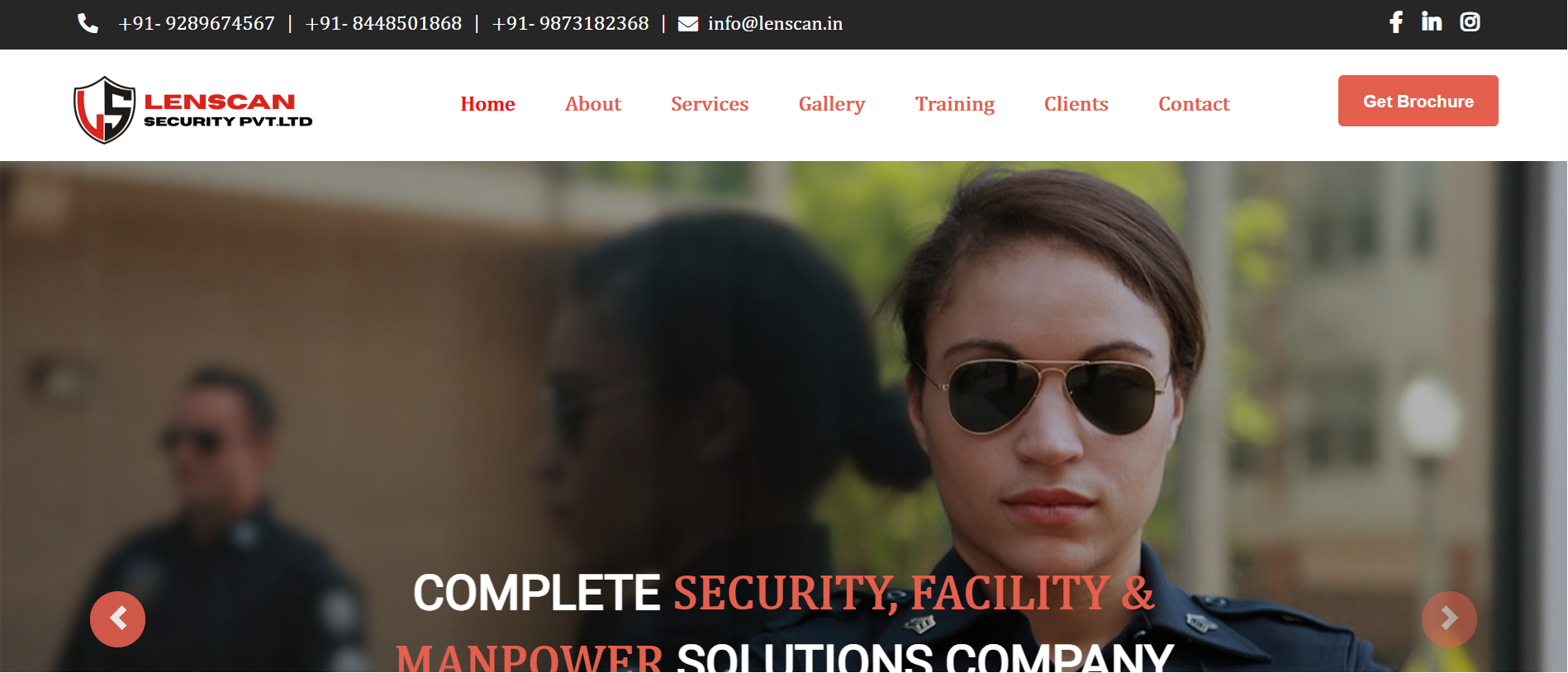
Task: Click the Get Brochure button
Action: point(1418,101)
